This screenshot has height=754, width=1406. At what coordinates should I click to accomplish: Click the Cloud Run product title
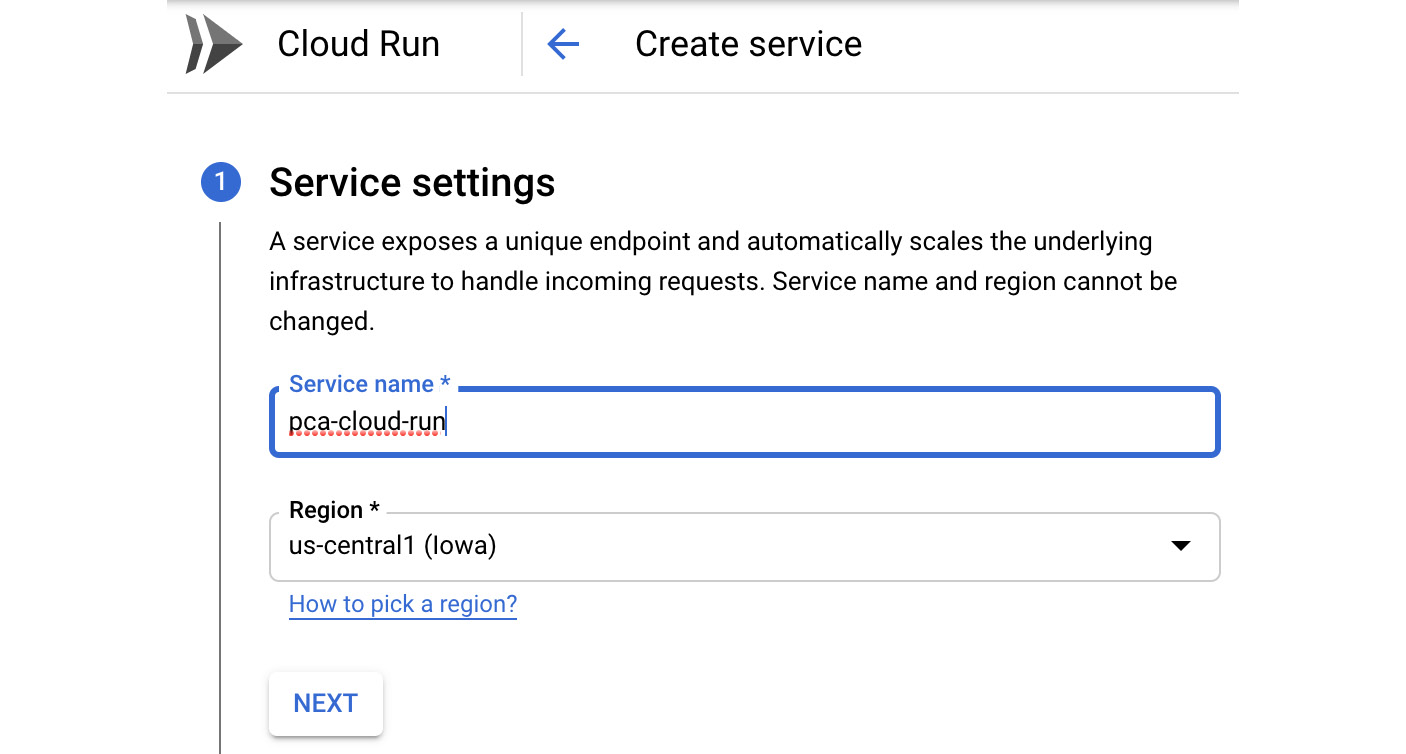point(358,44)
